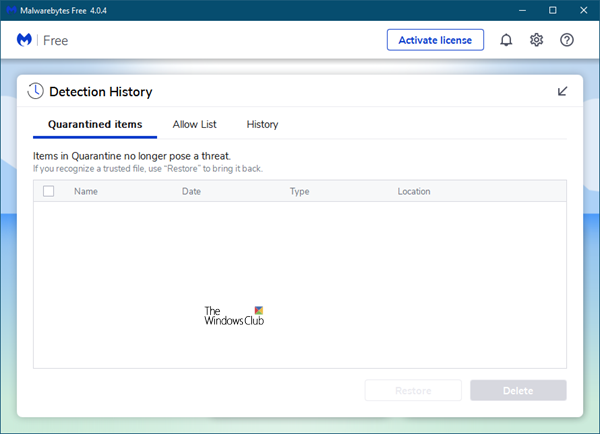The height and width of the screenshot is (434, 600).
Task: Tick the select-all checkbox in the table header
Action: tap(49, 191)
